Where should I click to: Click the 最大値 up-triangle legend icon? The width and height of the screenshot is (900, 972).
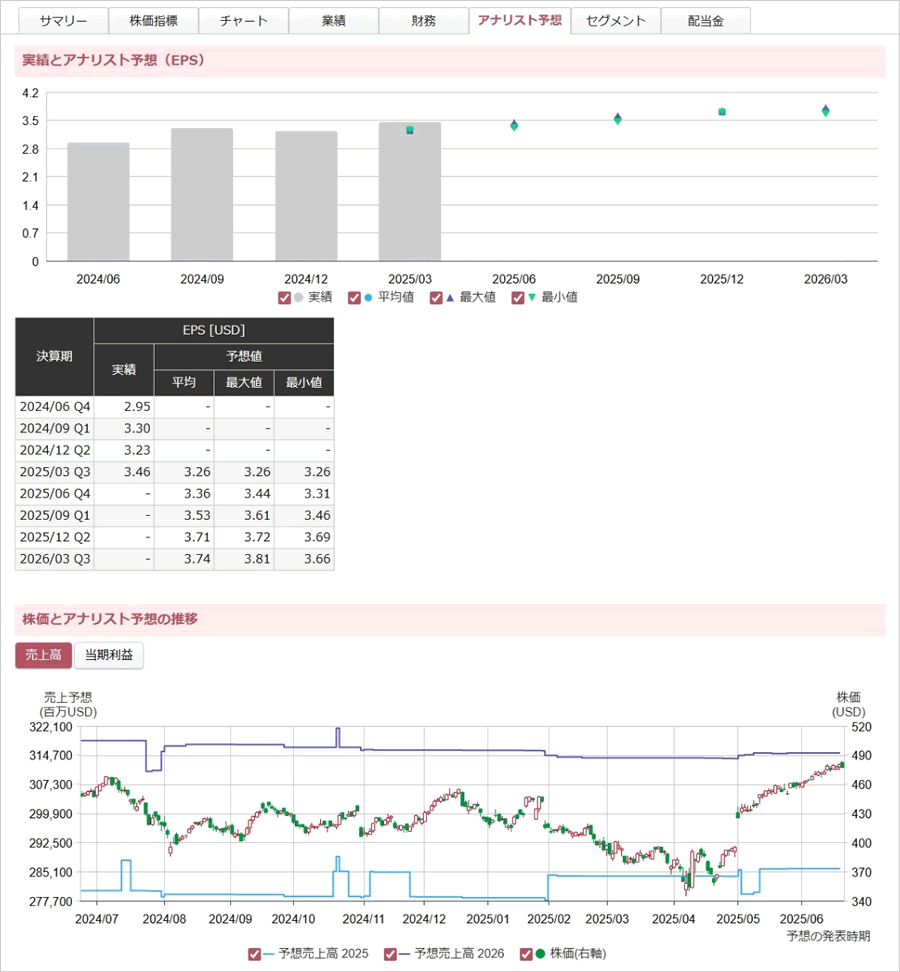tap(450, 298)
